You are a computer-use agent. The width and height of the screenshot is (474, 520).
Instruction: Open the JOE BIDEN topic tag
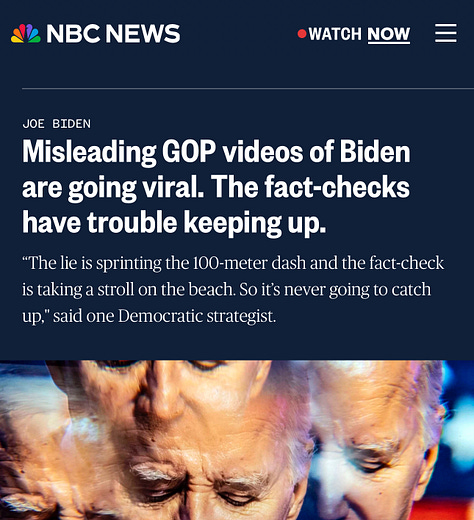pyautogui.click(x=56, y=124)
